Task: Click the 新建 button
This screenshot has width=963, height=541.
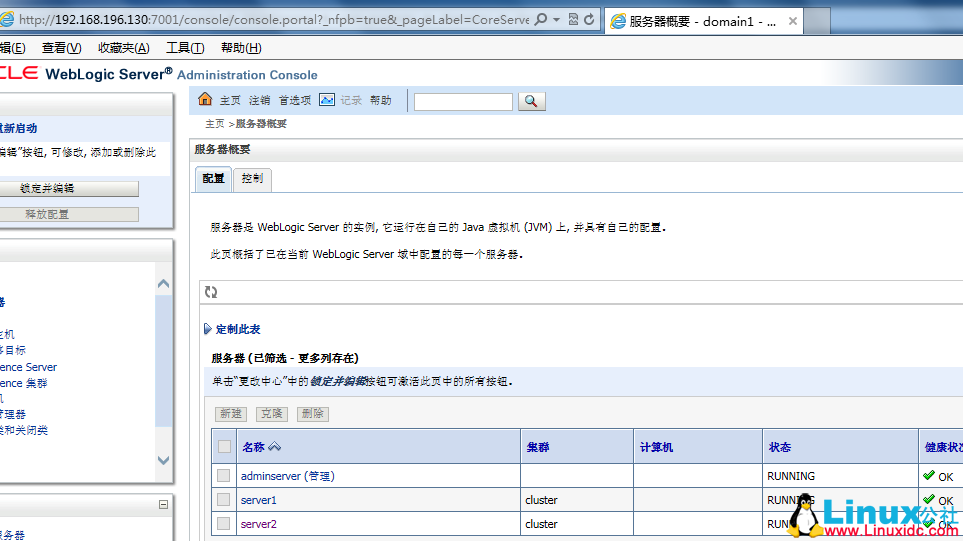Action: pyautogui.click(x=231, y=414)
